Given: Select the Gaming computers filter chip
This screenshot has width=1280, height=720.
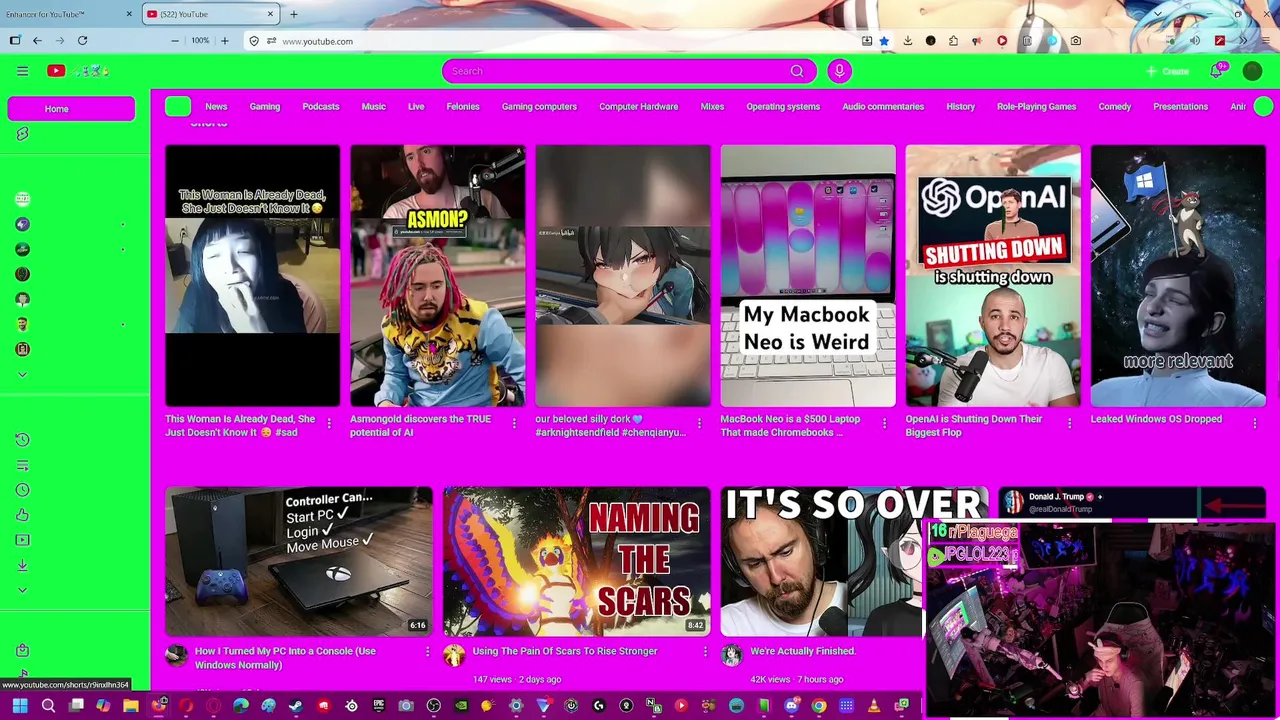Looking at the screenshot, I should 539,107.
